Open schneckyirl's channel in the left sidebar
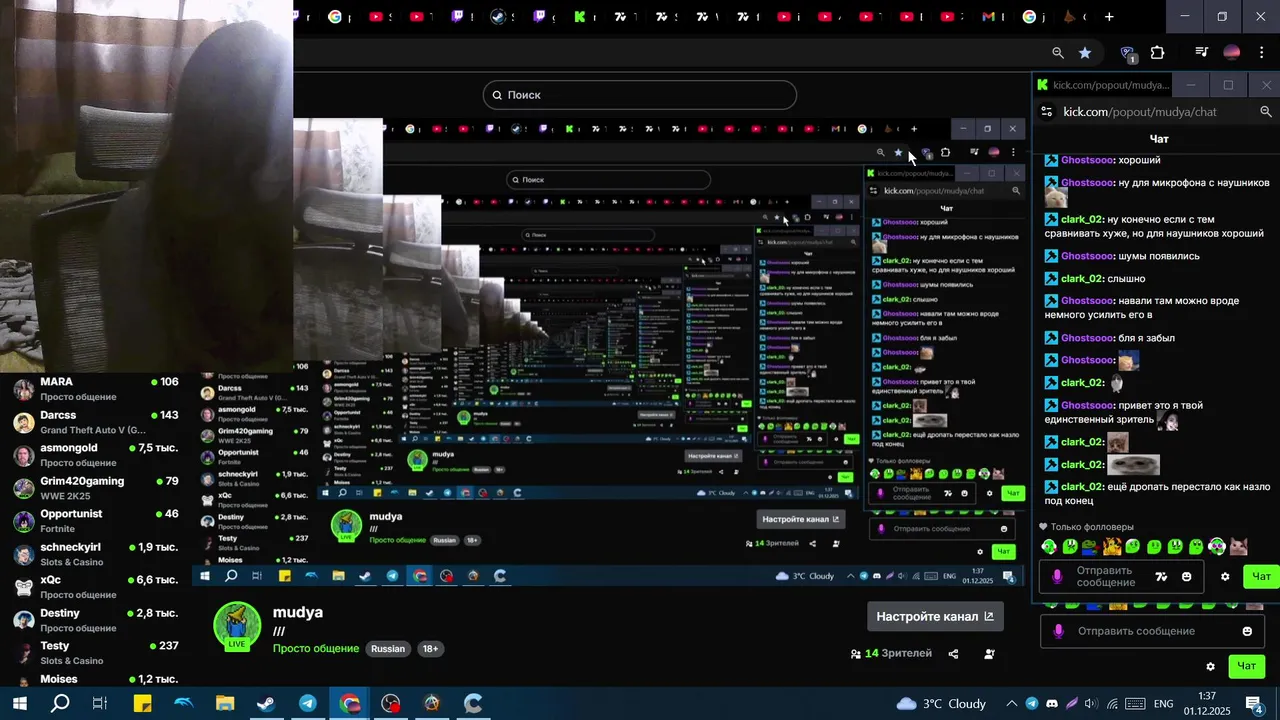Screen dimensions: 1280x720 coord(96,553)
